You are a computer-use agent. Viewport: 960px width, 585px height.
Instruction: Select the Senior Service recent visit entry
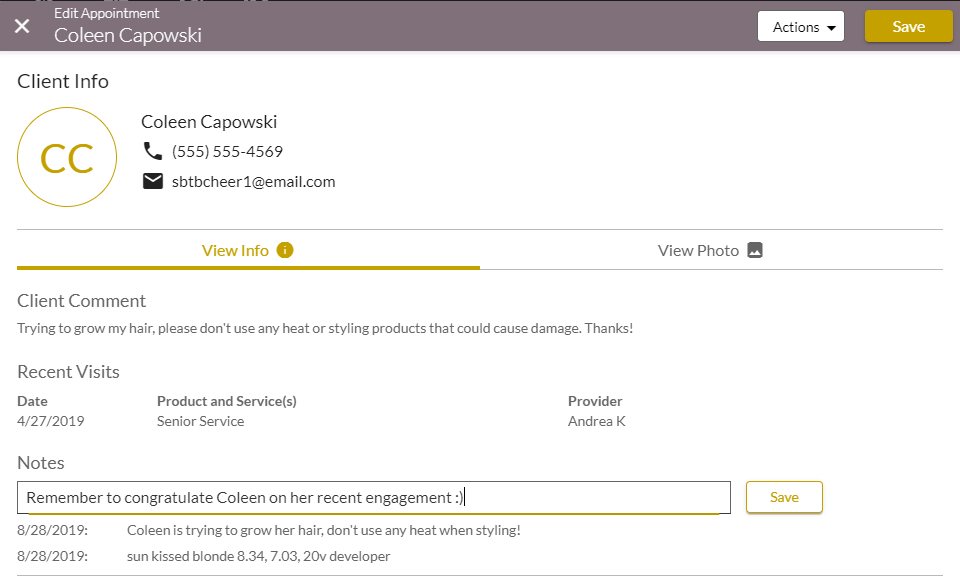[x=200, y=421]
